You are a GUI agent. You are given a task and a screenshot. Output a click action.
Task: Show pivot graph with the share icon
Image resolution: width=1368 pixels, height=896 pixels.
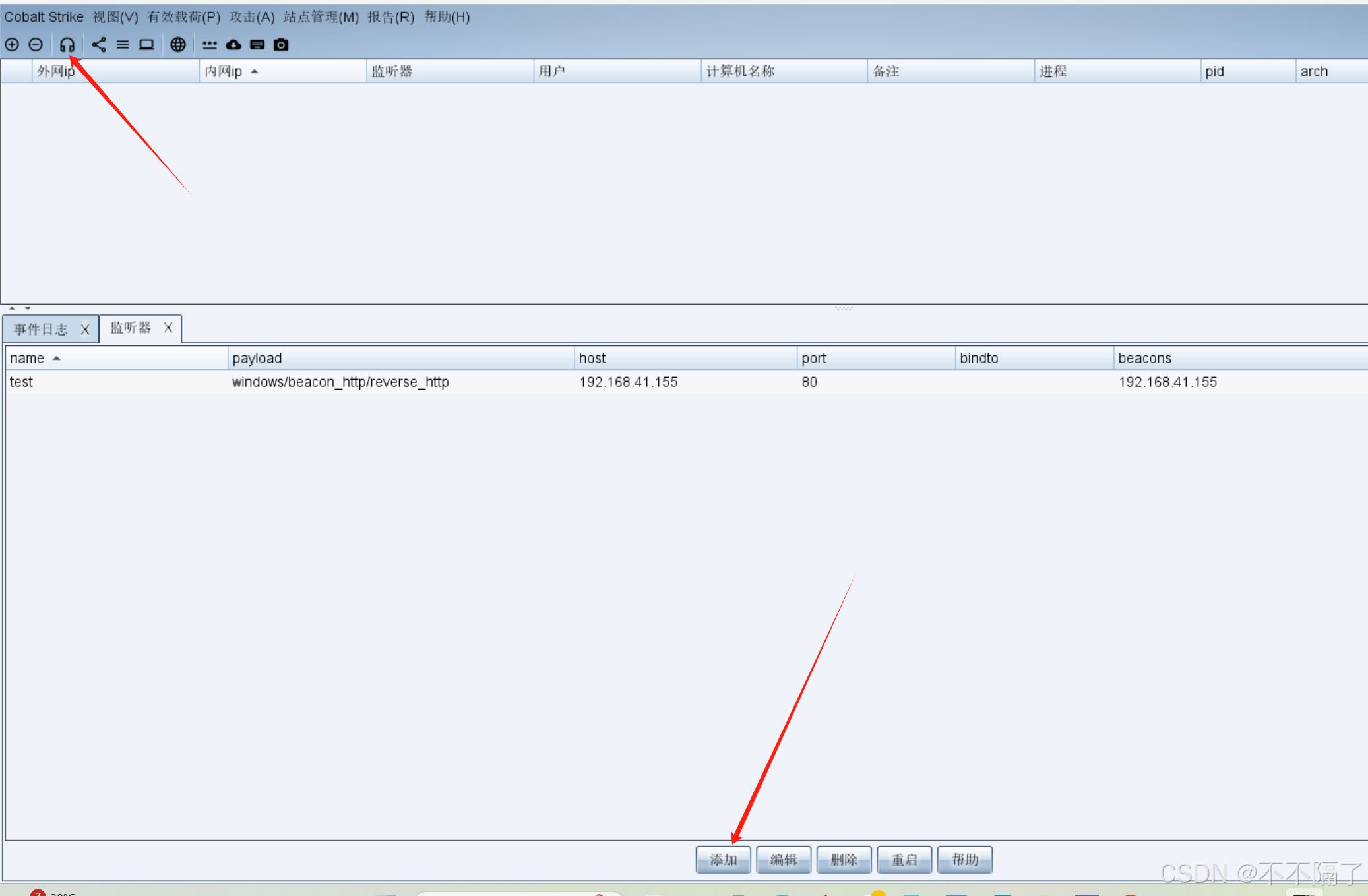point(98,45)
